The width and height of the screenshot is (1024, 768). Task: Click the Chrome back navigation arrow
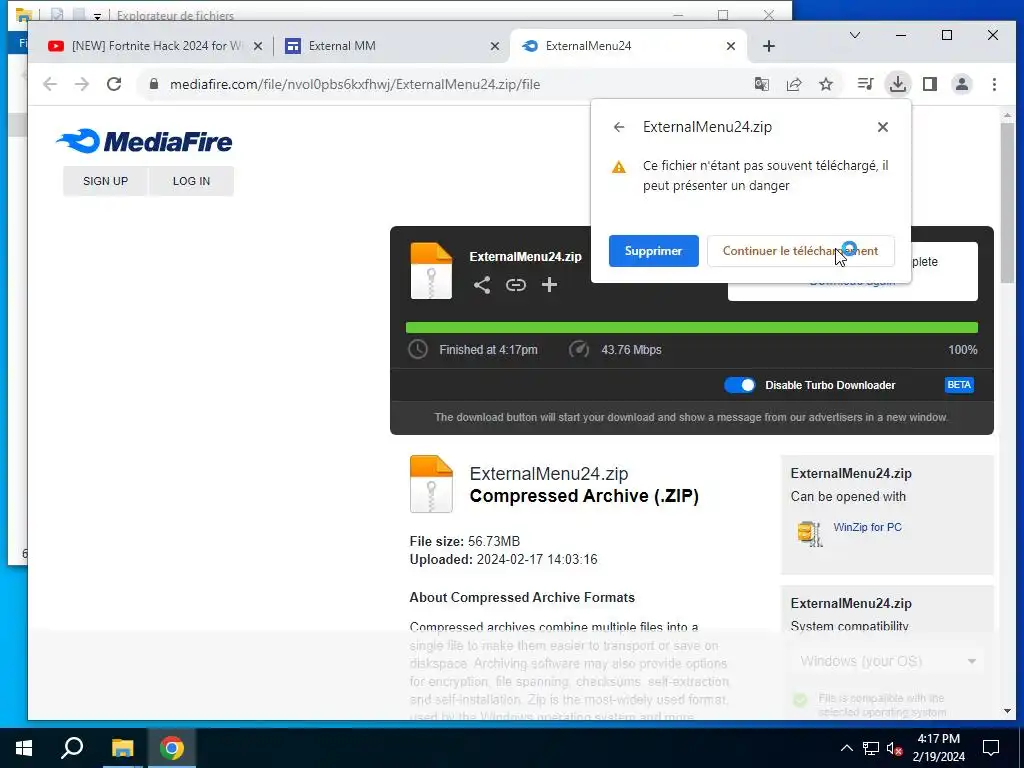[x=50, y=84]
